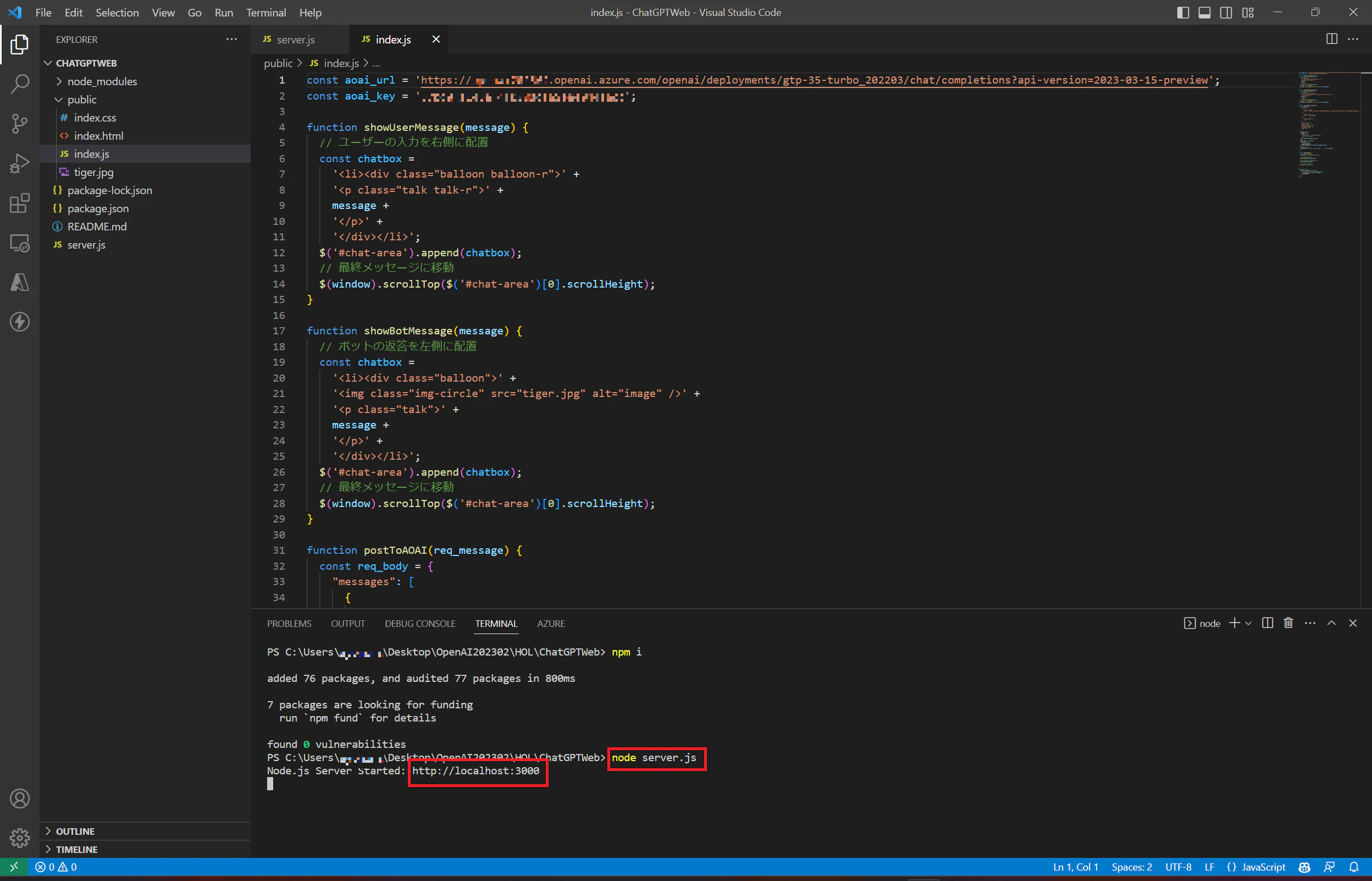Viewport: 1372px width, 881px height.
Task: Open the Azure view in activity bar
Action: (19, 283)
